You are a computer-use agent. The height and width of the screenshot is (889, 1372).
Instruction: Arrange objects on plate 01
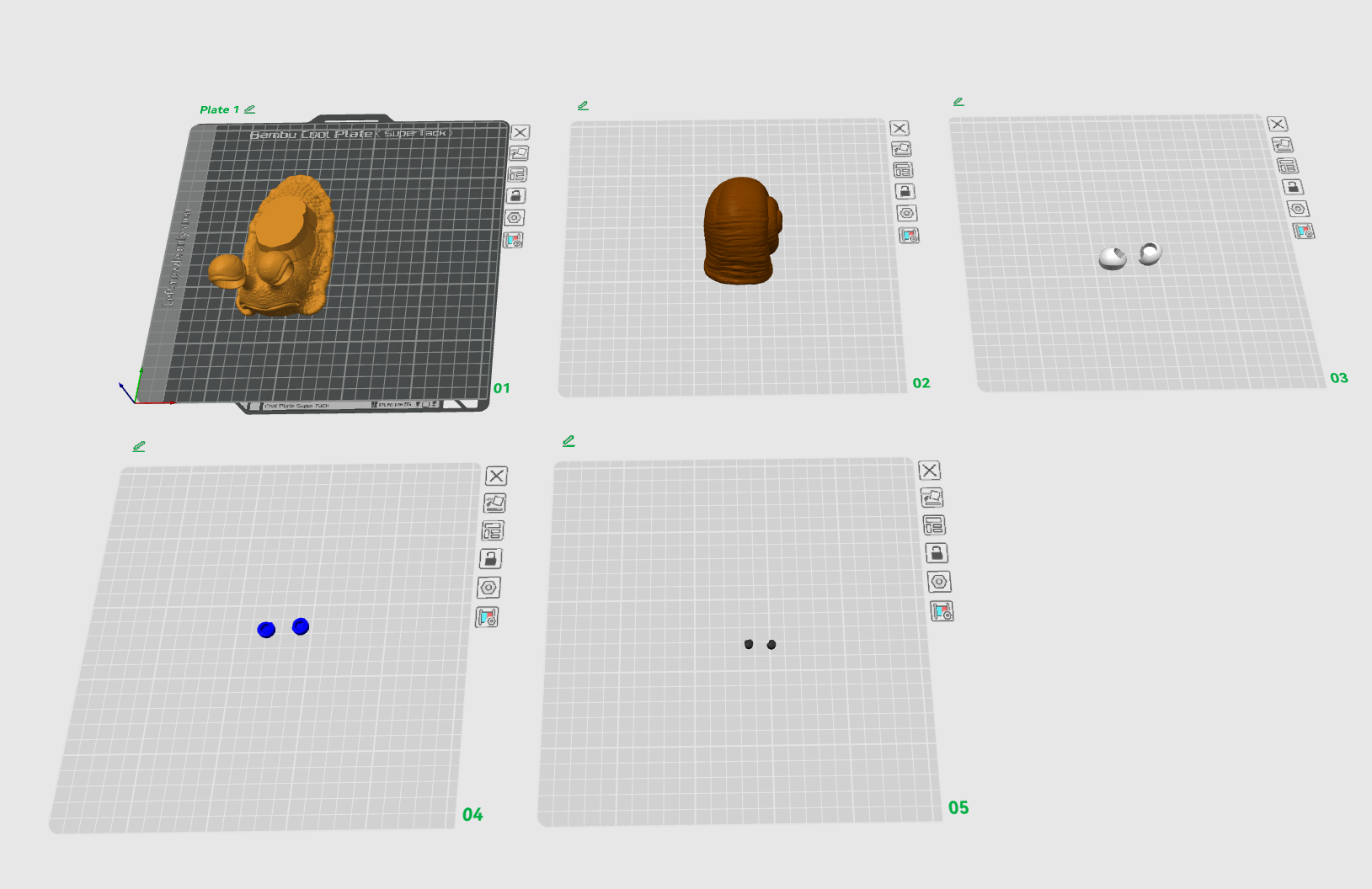[x=517, y=174]
